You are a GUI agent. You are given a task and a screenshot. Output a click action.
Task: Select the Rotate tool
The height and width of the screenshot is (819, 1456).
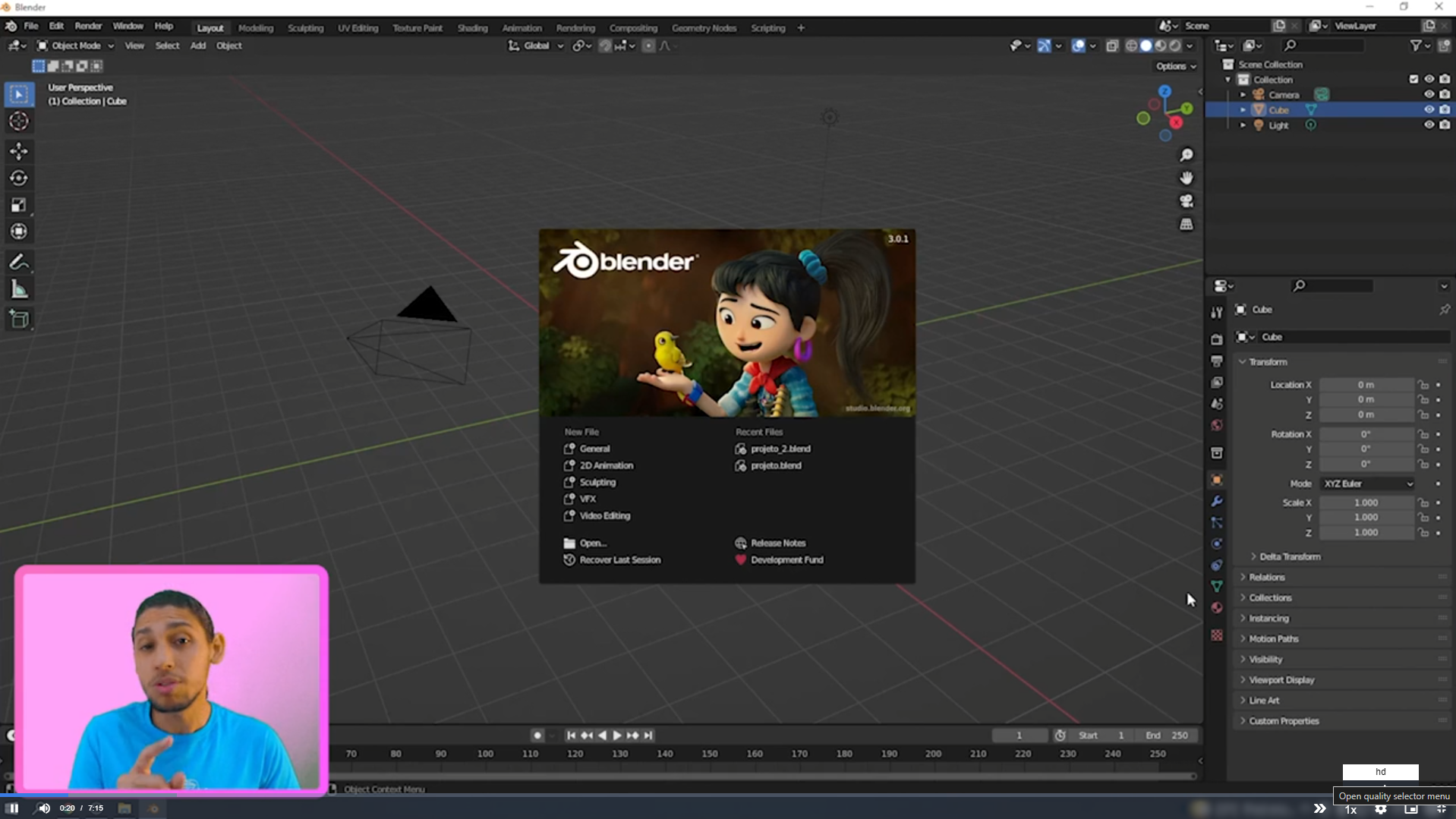(19, 178)
